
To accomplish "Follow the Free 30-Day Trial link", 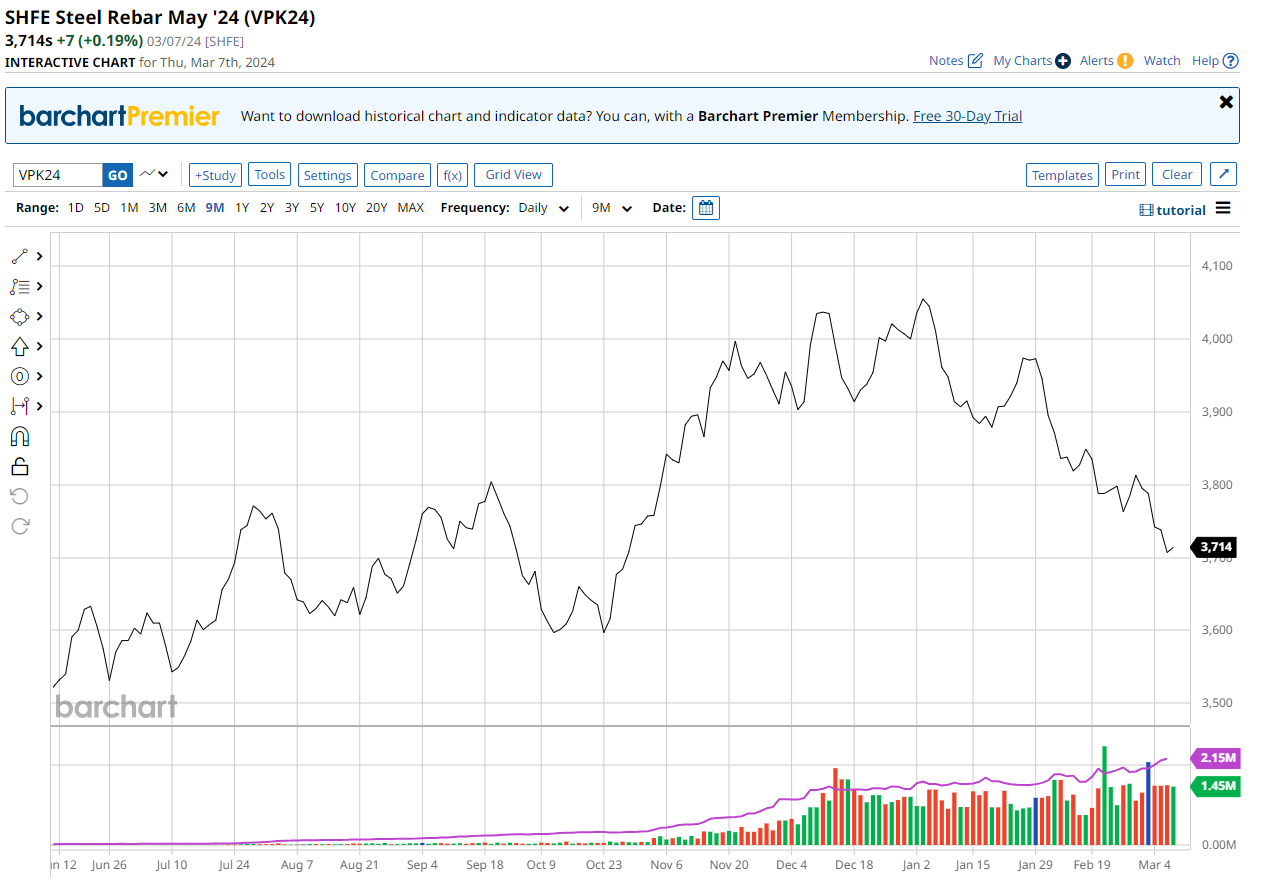I will [967, 116].
